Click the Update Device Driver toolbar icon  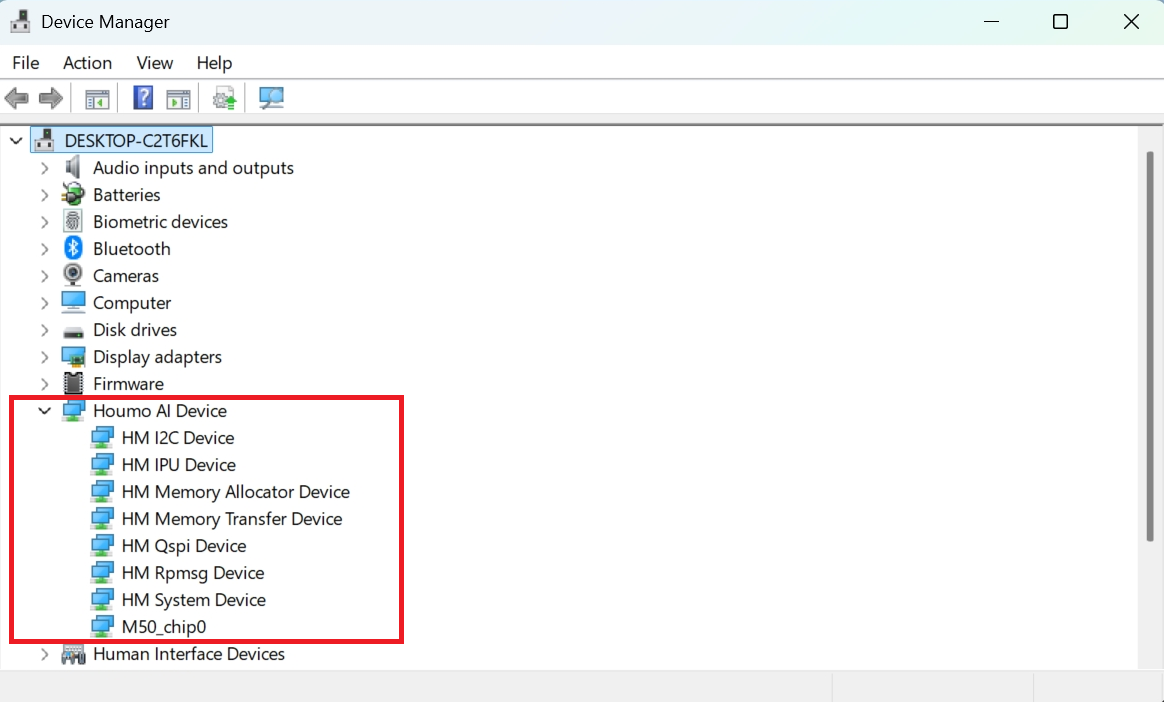[224, 98]
